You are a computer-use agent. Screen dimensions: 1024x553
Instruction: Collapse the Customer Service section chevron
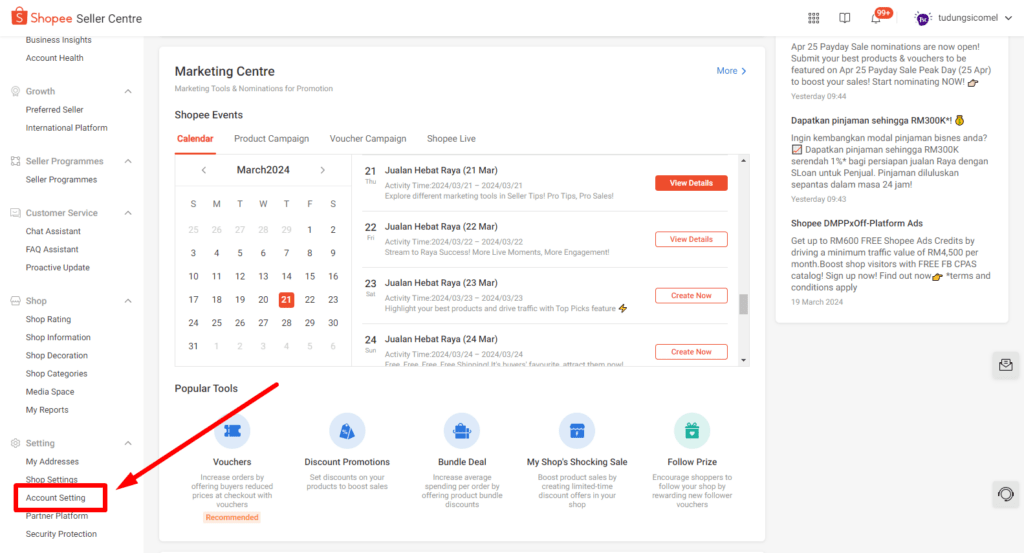tap(128, 213)
